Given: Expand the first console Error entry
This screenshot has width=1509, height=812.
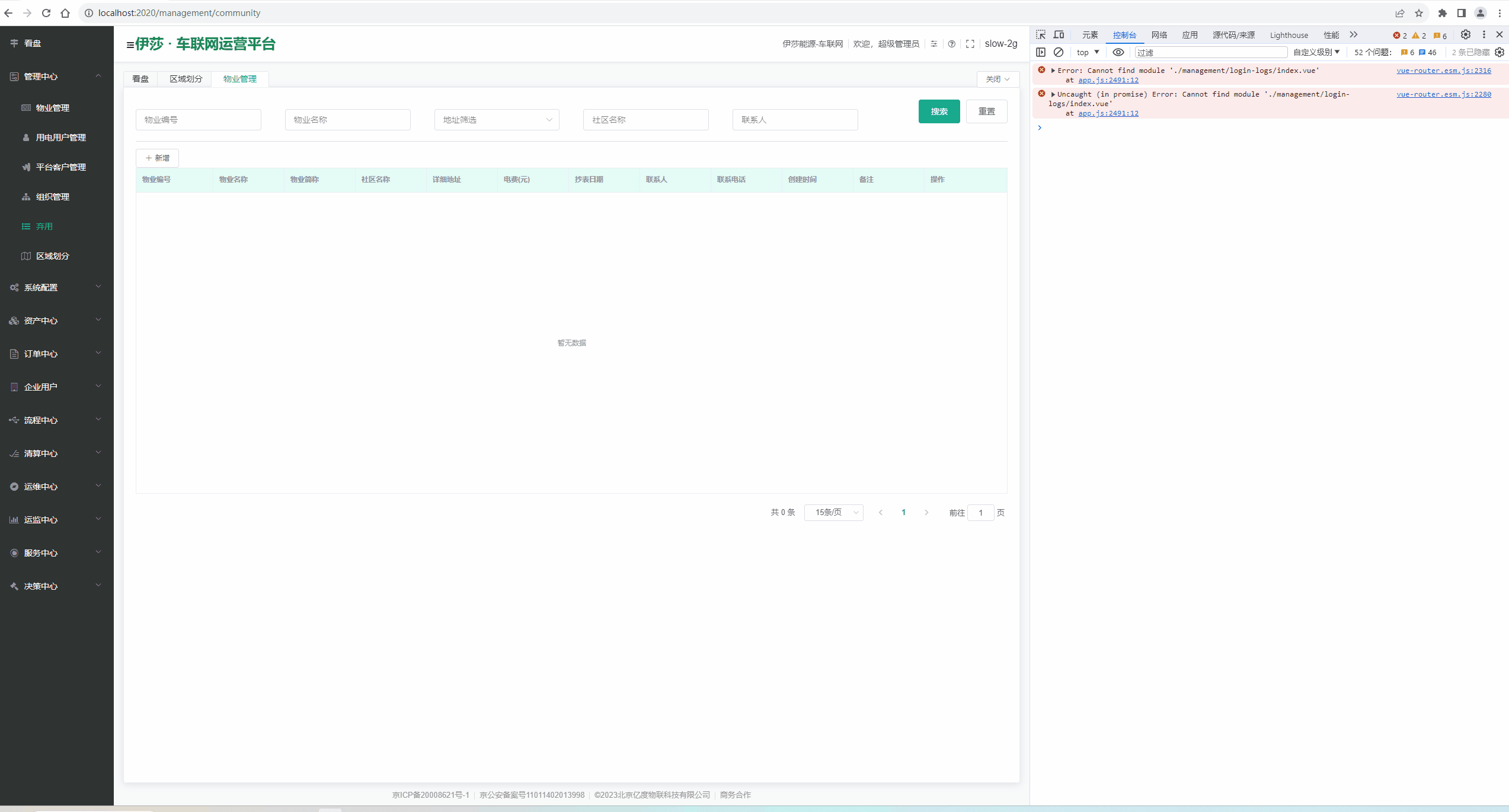Looking at the screenshot, I should point(1053,71).
